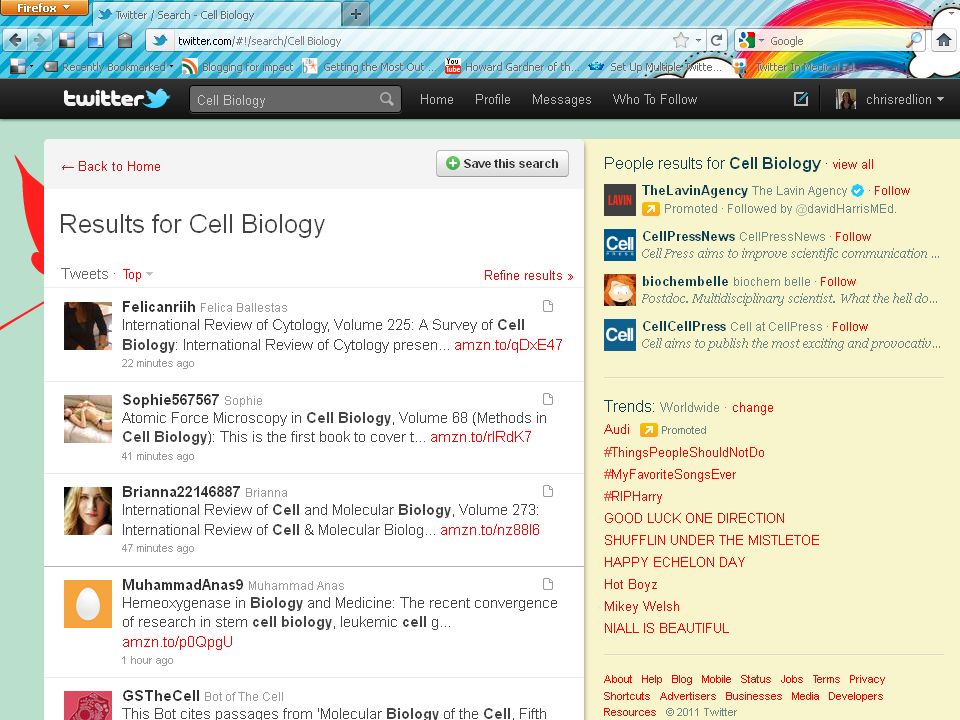Click the Save this search button
Viewport: 960px width, 720px height.
pos(502,163)
